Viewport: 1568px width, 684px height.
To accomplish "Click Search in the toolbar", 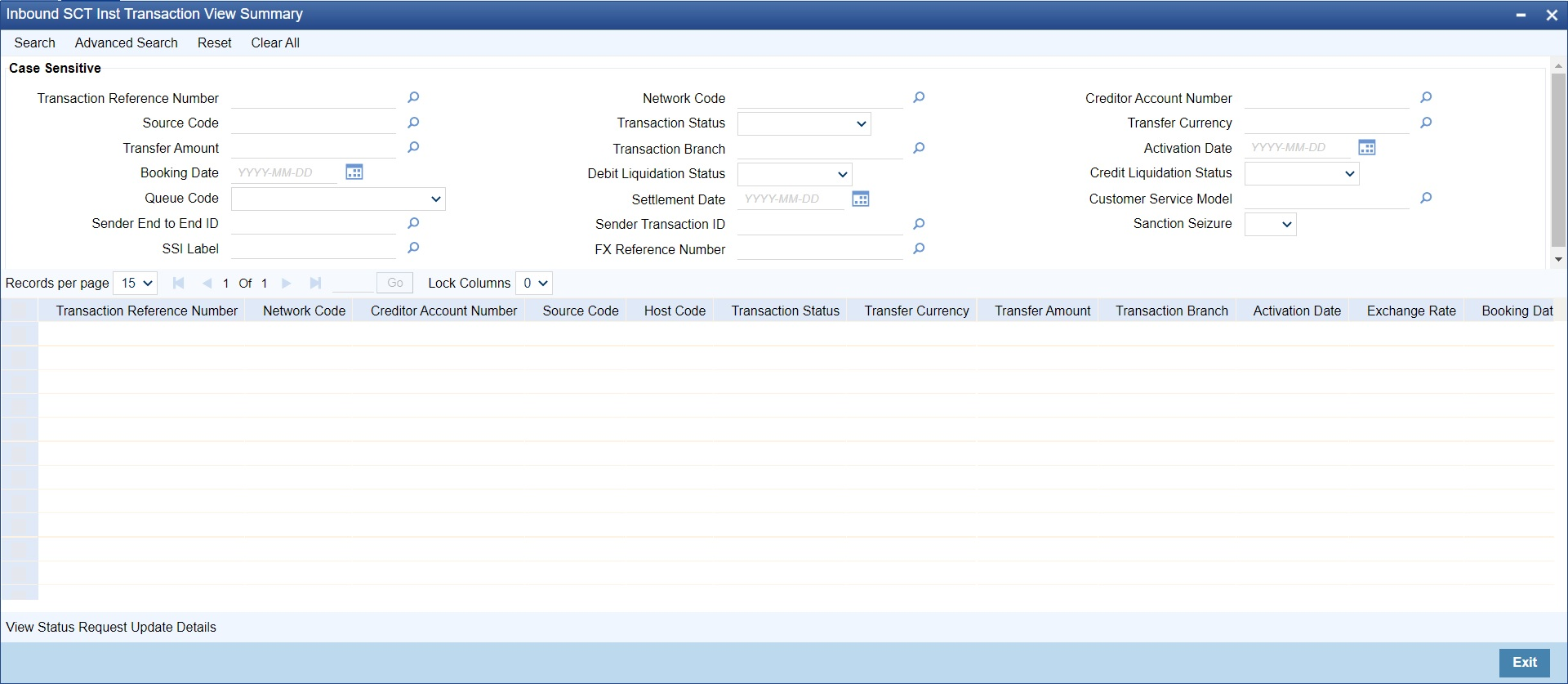I will pos(34,42).
